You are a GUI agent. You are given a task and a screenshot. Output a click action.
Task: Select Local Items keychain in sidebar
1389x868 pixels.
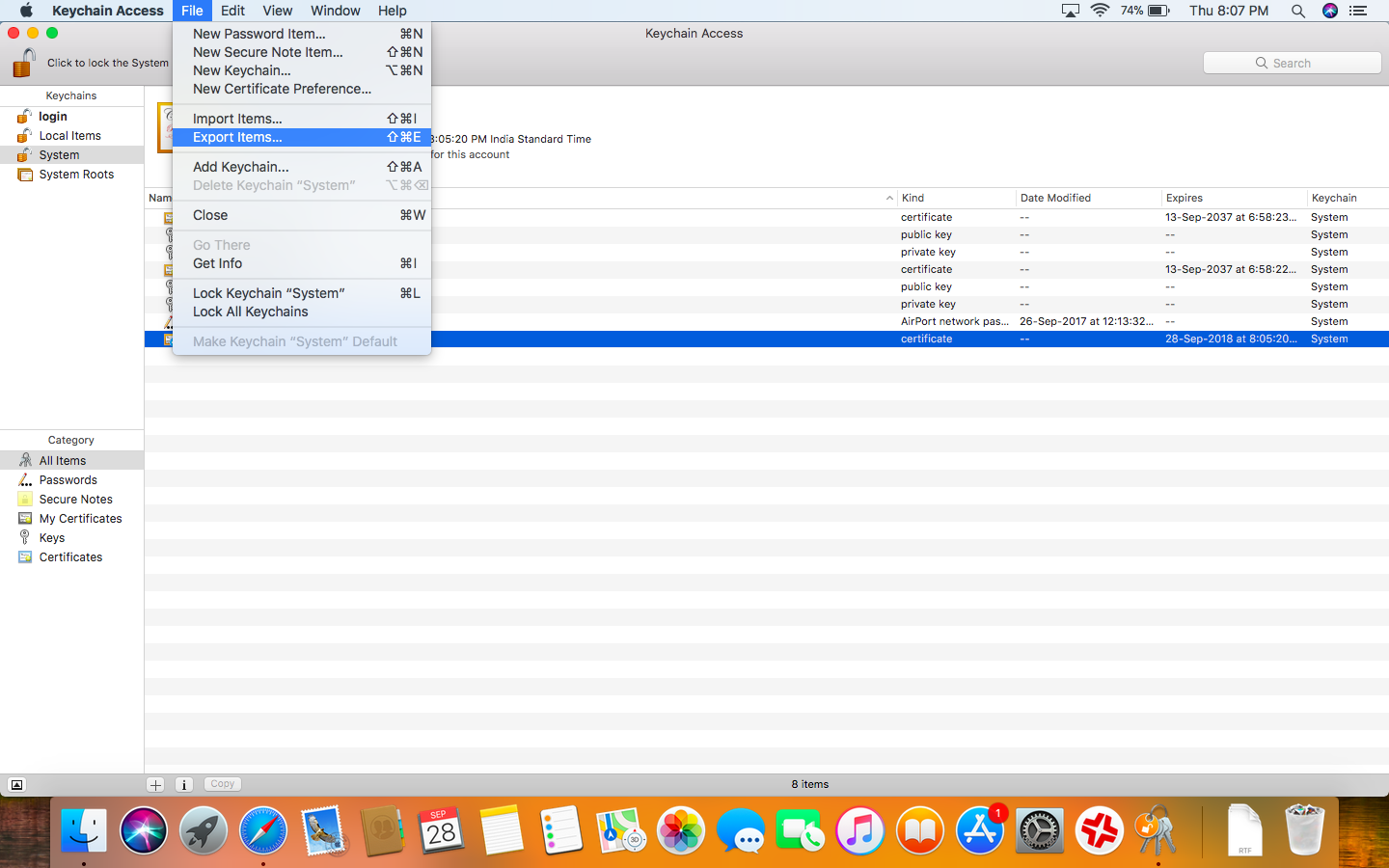pos(72,136)
